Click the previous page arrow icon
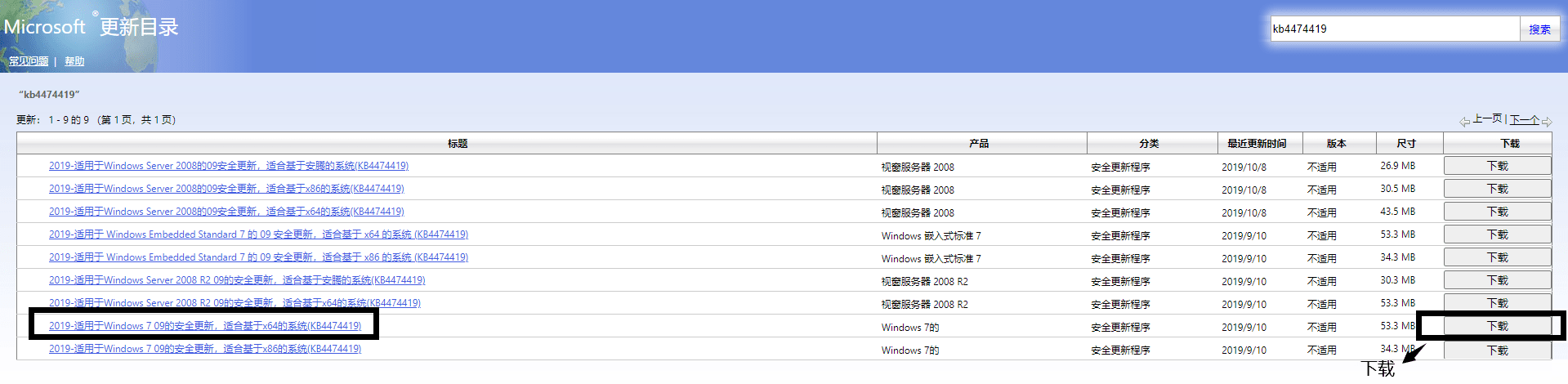The width and height of the screenshot is (1568, 384). click(1464, 122)
